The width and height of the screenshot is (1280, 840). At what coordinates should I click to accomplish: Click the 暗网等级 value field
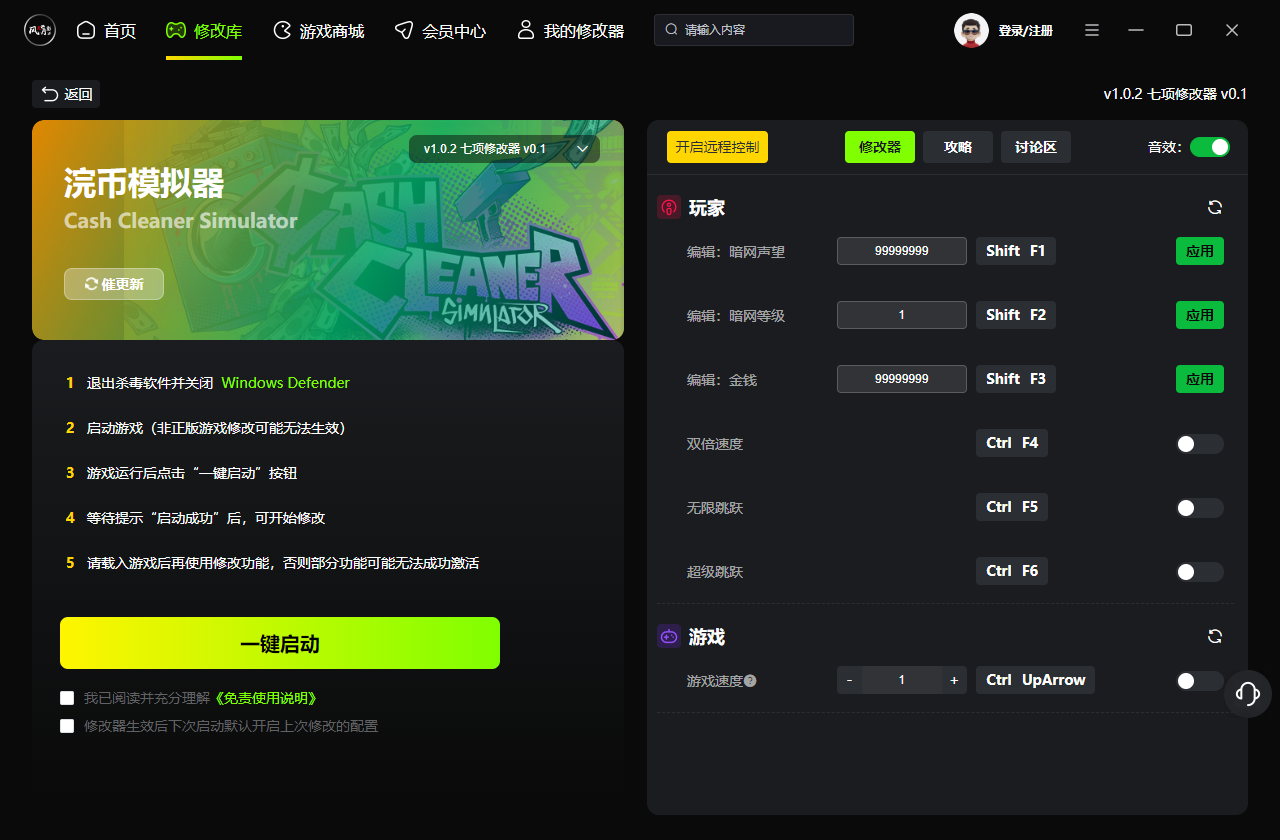(902, 315)
